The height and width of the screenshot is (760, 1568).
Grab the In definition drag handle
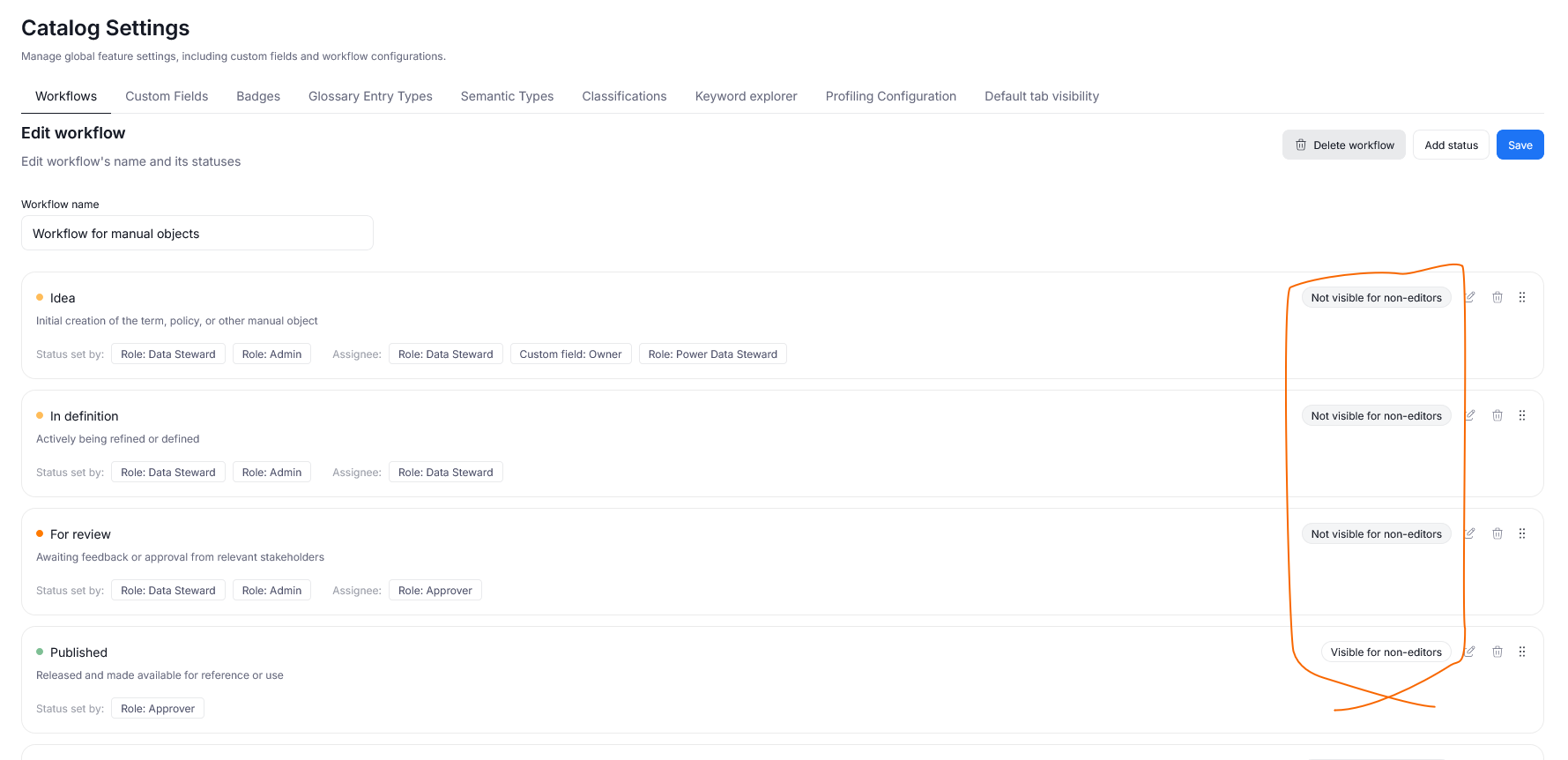pyautogui.click(x=1522, y=415)
